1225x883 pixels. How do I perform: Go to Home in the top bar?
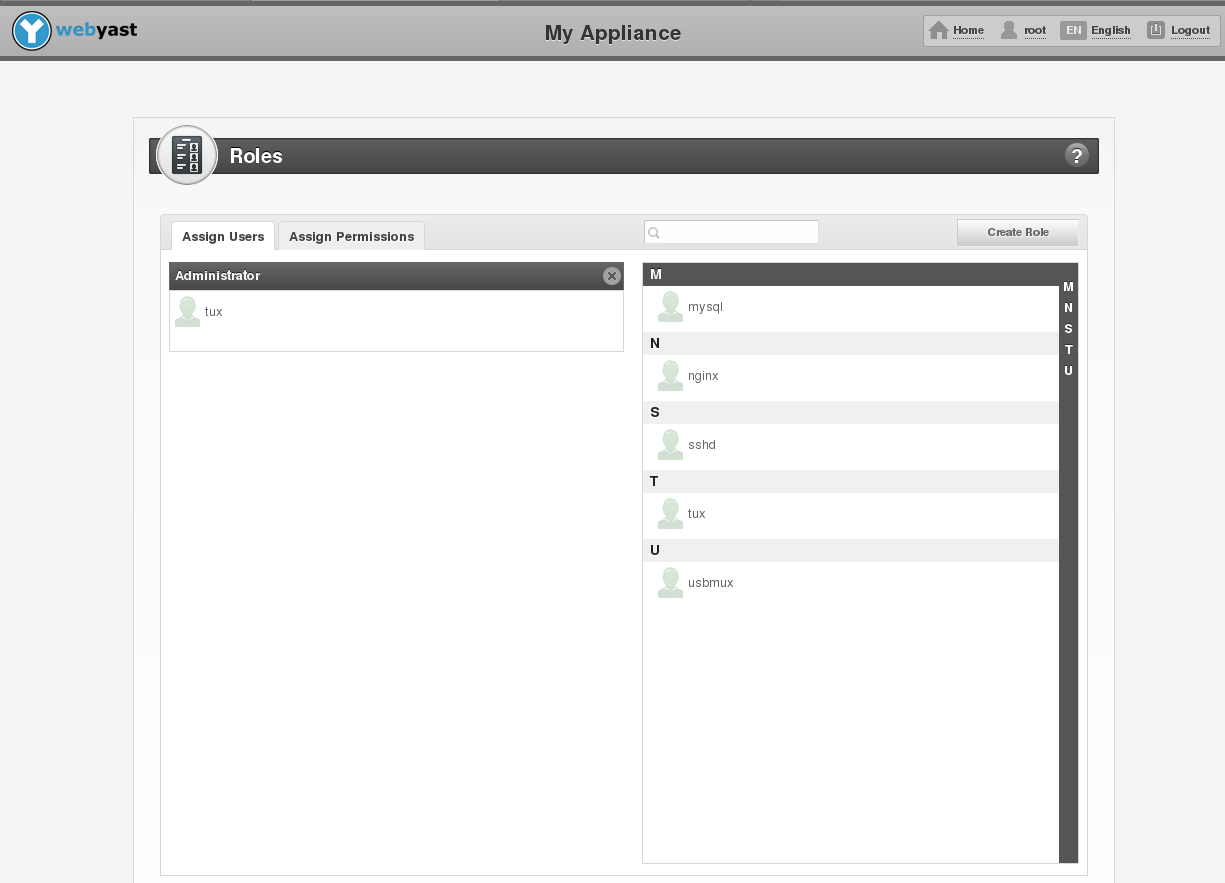[x=957, y=31]
